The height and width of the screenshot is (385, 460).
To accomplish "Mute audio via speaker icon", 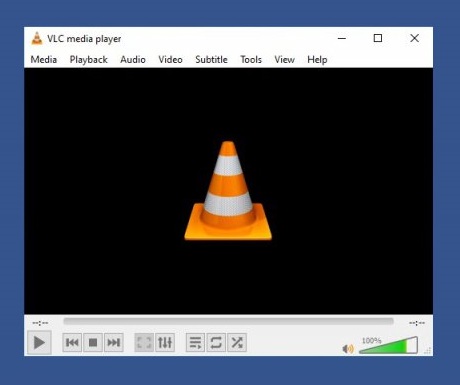I will pos(348,349).
